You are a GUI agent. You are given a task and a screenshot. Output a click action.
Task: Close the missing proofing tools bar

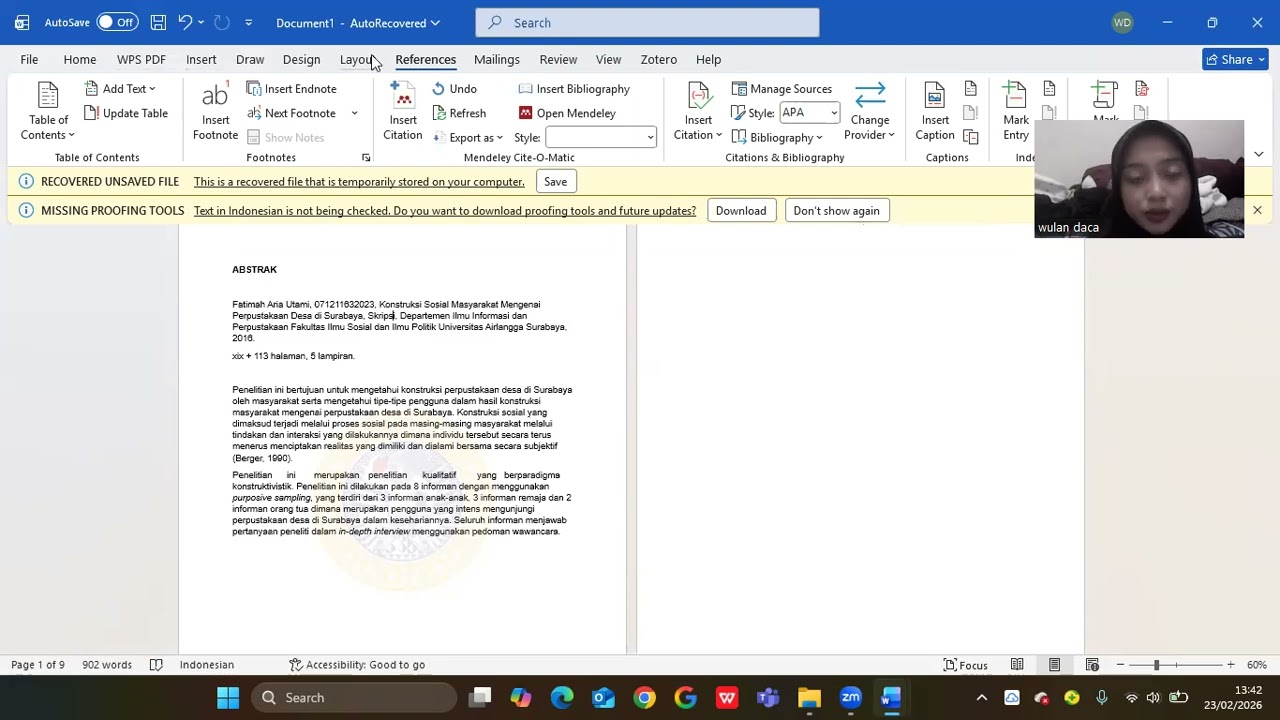pos(1257,211)
